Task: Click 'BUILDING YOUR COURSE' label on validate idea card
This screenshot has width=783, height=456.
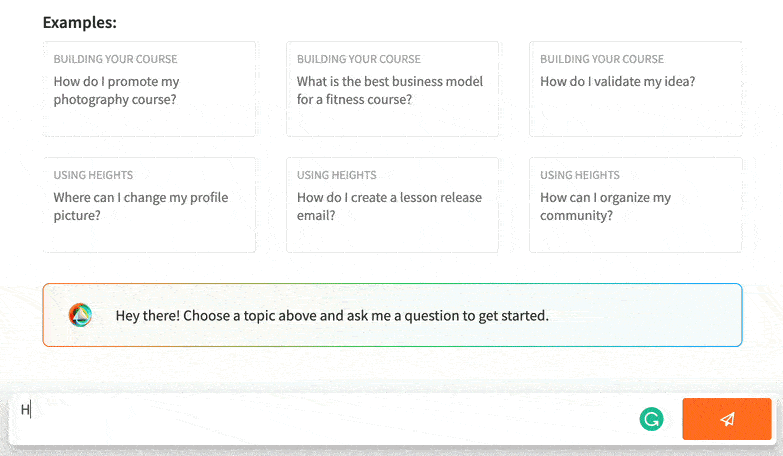Action: pos(602,59)
